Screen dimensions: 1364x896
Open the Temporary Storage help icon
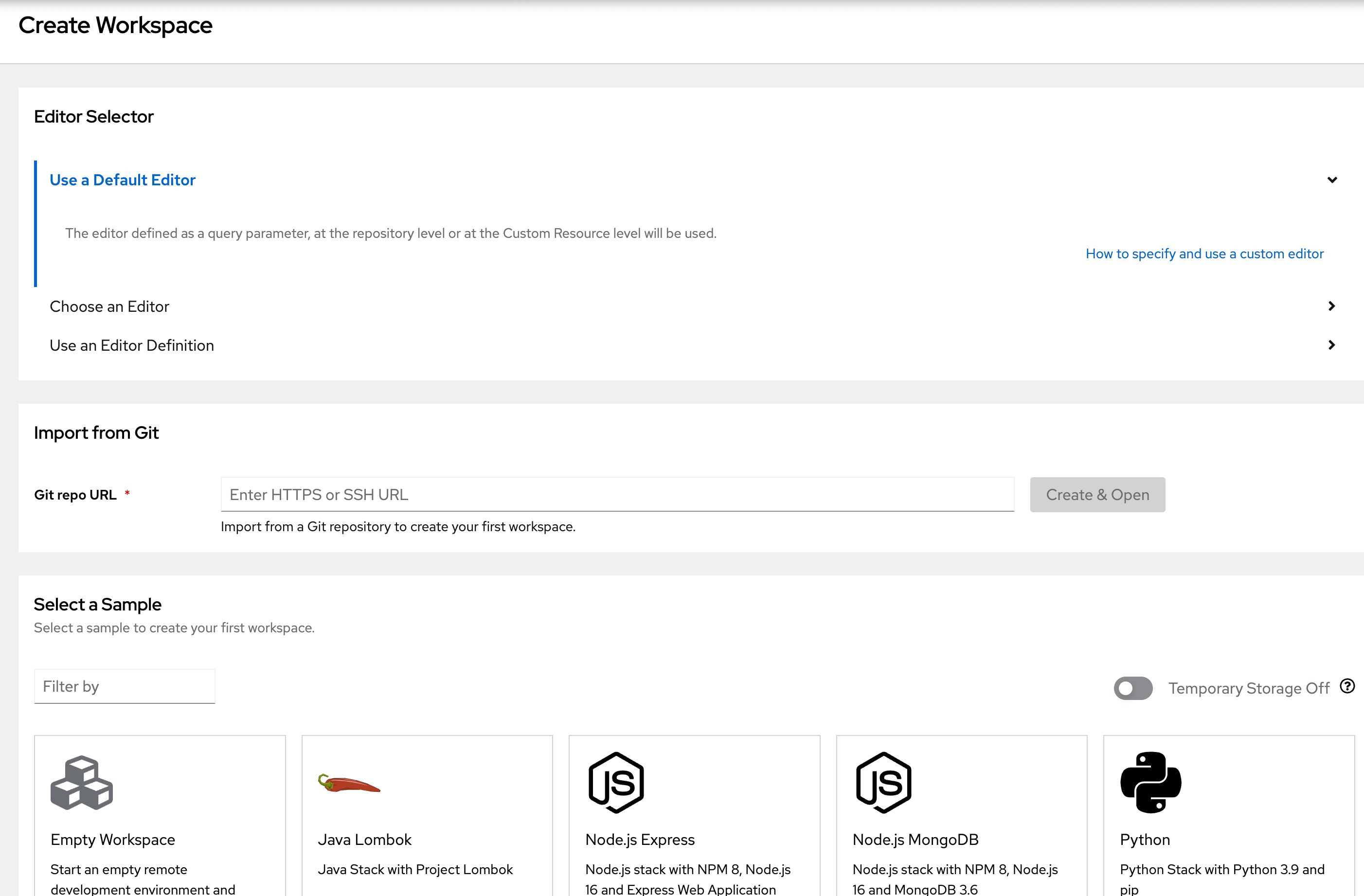click(1348, 685)
